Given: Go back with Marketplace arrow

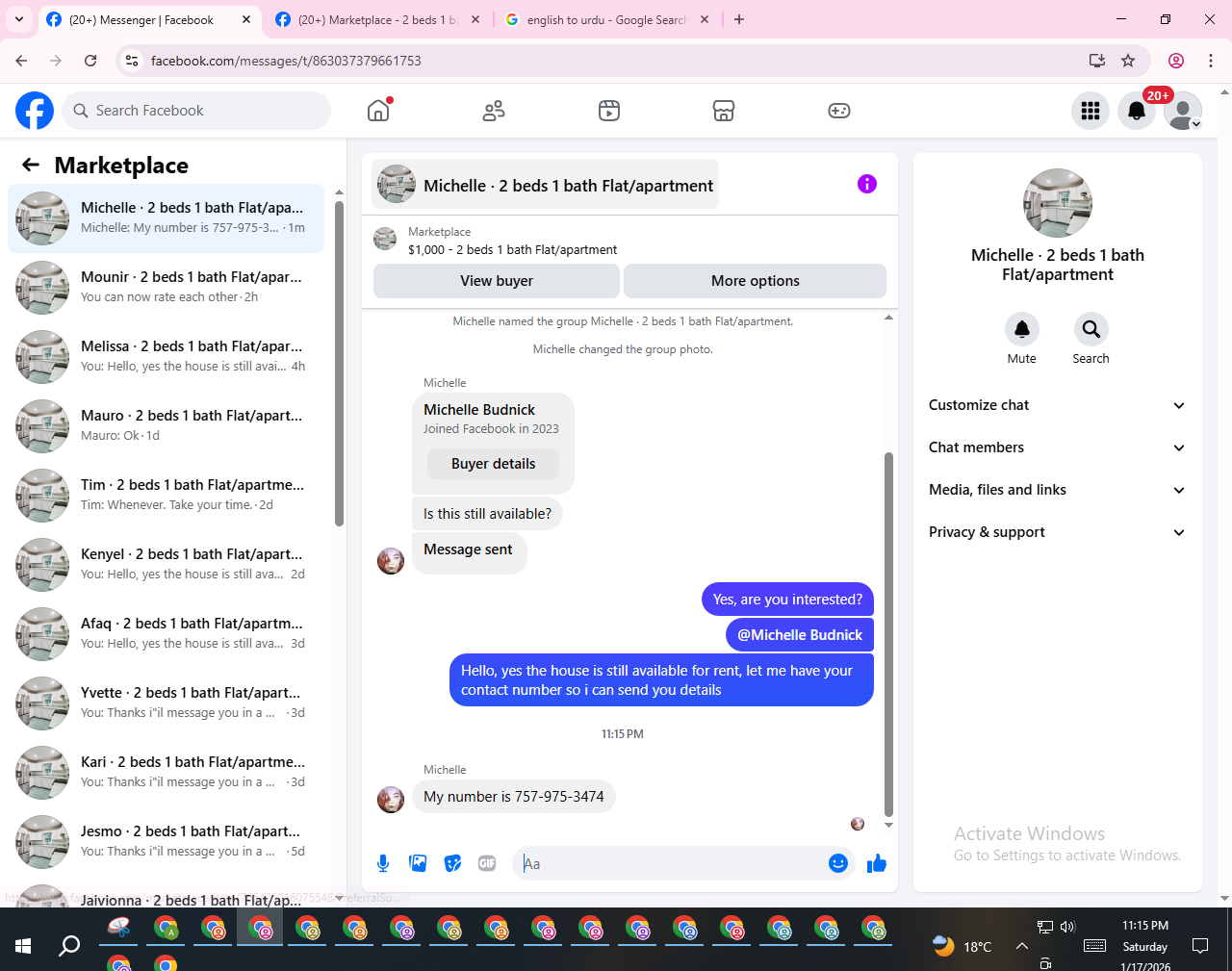Looking at the screenshot, I should tap(31, 165).
